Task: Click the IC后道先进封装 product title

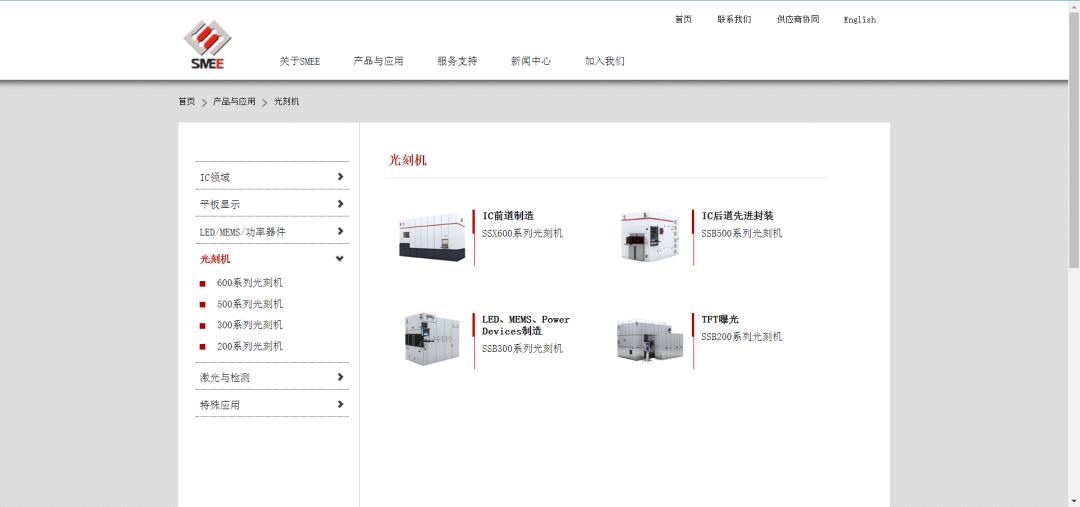Action: tap(737, 216)
